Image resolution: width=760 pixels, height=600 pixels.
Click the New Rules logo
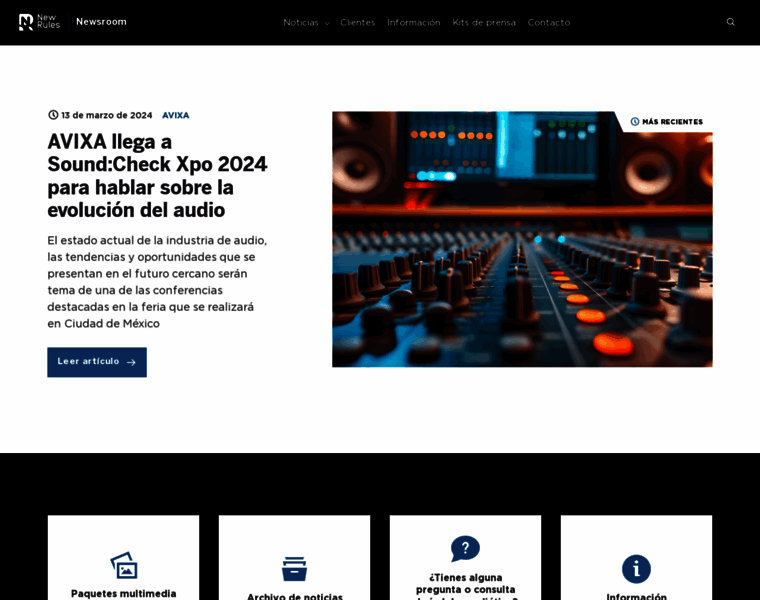point(39,22)
